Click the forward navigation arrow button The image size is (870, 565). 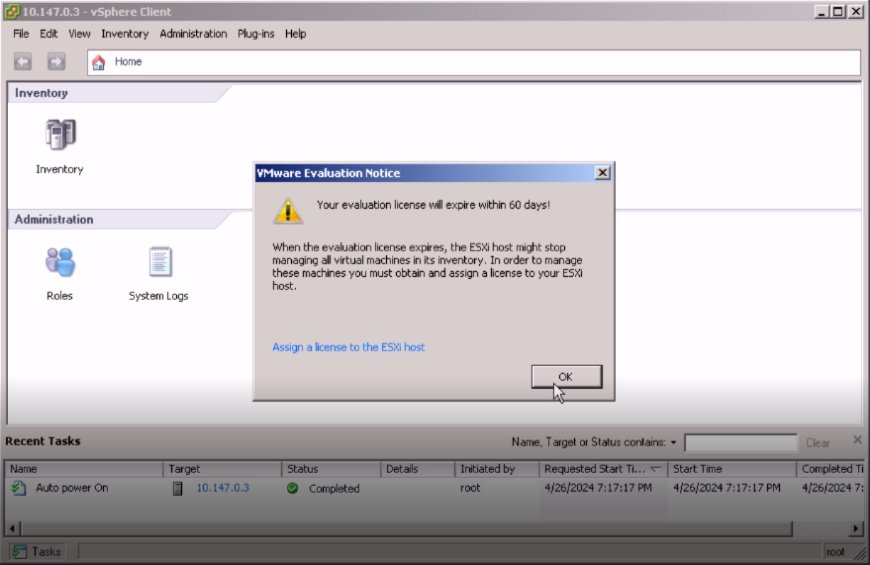(55, 62)
